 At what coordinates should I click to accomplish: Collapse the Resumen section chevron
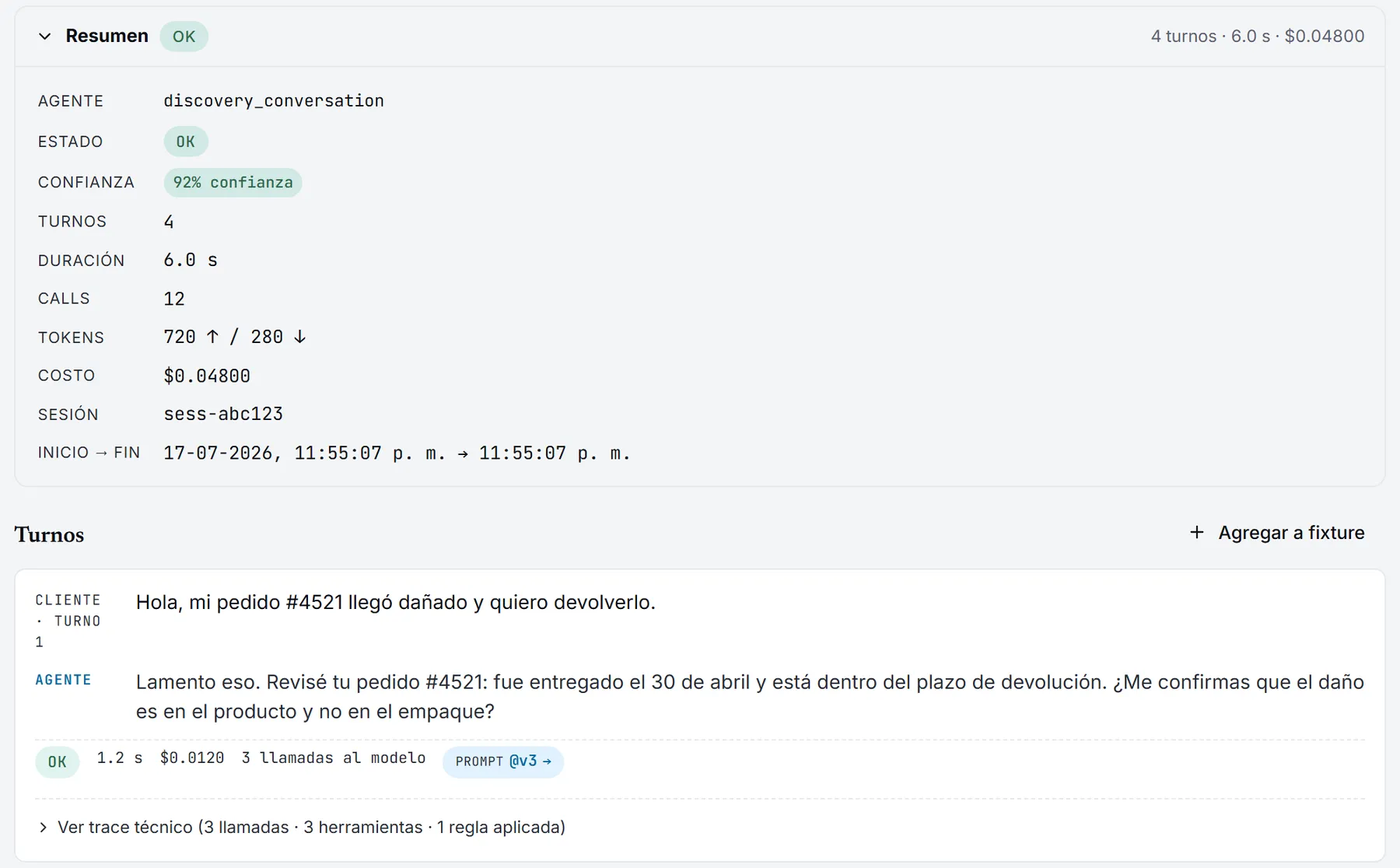pos(45,37)
